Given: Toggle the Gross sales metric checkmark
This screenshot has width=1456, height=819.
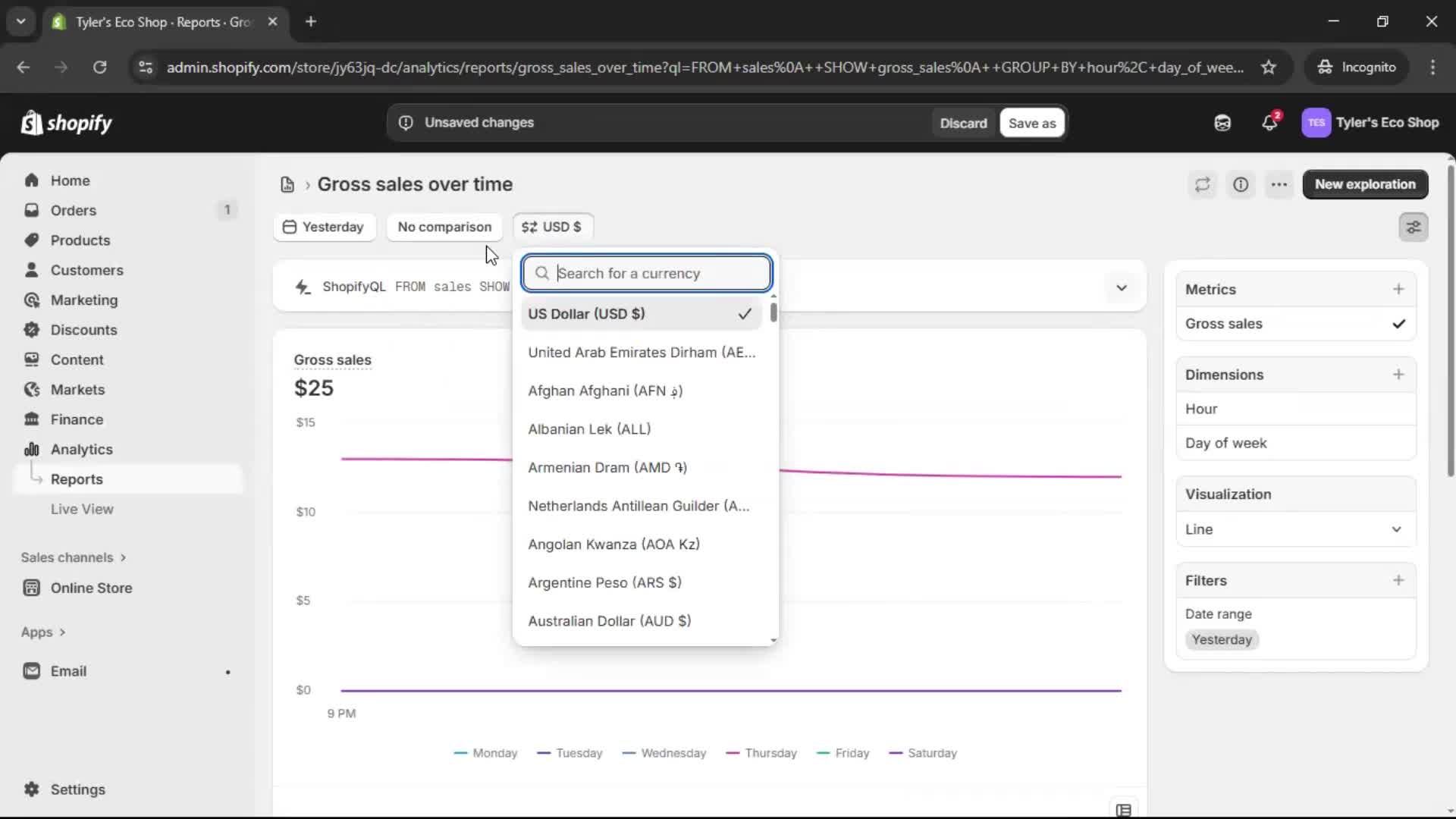Looking at the screenshot, I should tap(1398, 324).
